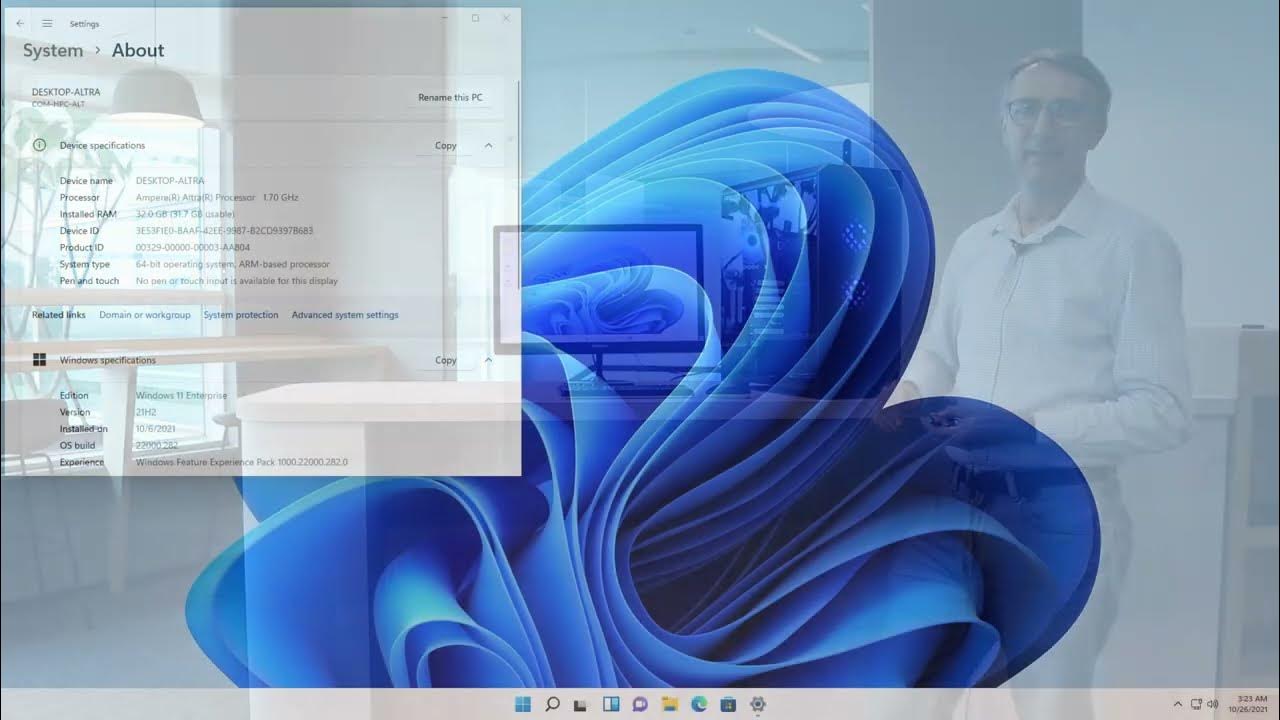Screen dimensions: 1280x720
Task: Select the OS build value 22000.282
Action: click(157, 445)
